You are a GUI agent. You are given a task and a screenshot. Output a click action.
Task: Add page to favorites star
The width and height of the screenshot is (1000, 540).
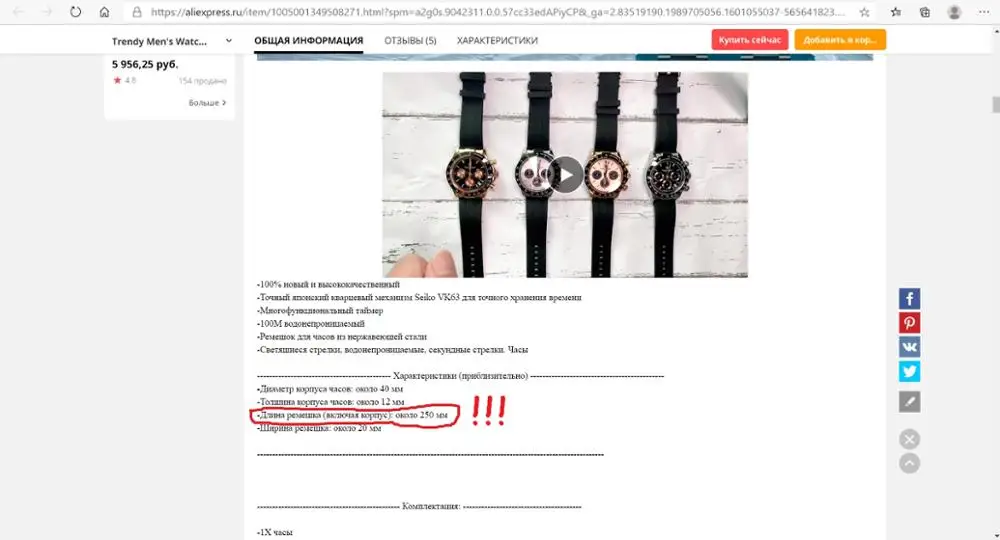(x=864, y=12)
